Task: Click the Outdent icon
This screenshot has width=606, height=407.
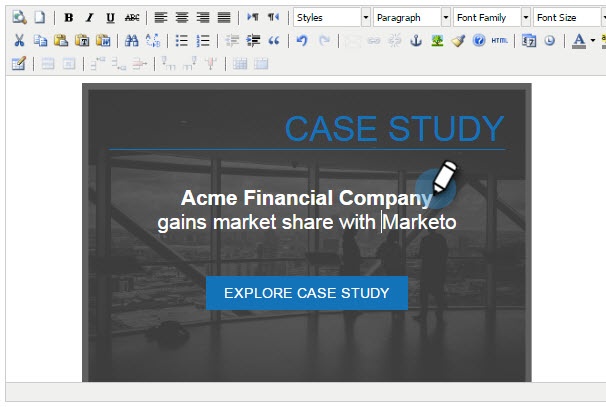Action: tap(232, 40)
